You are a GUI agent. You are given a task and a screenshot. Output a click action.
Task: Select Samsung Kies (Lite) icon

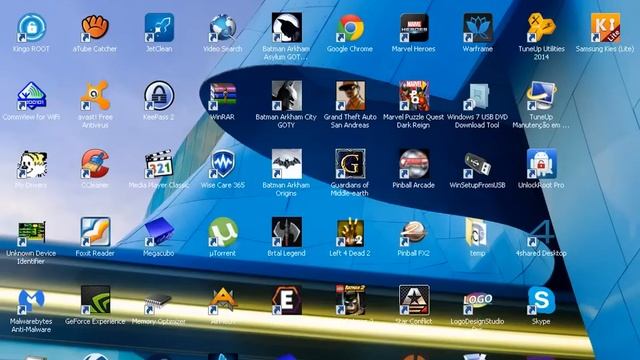[605, 28]
